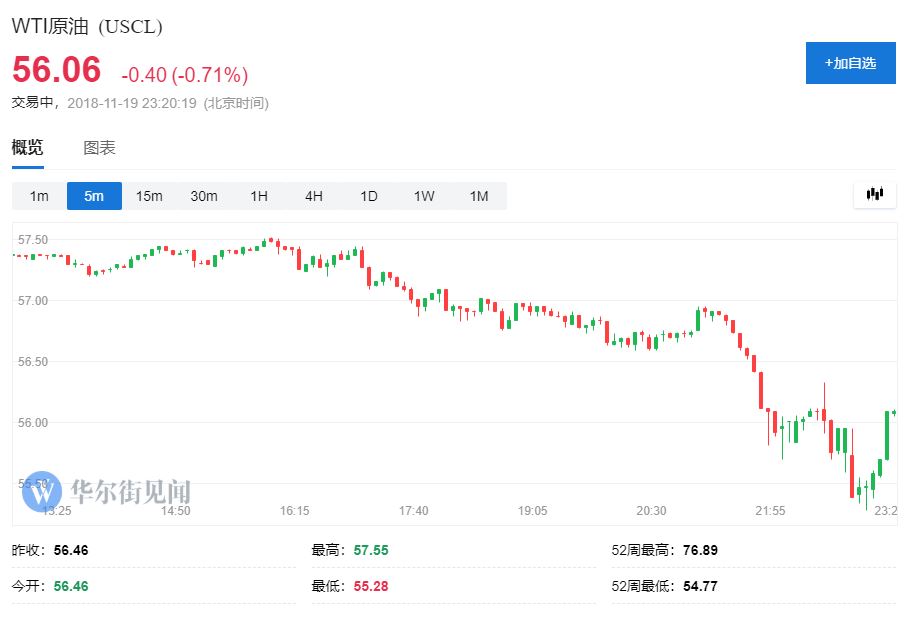
Task: Show the 1D daily chart
Action: click(369, 196)
